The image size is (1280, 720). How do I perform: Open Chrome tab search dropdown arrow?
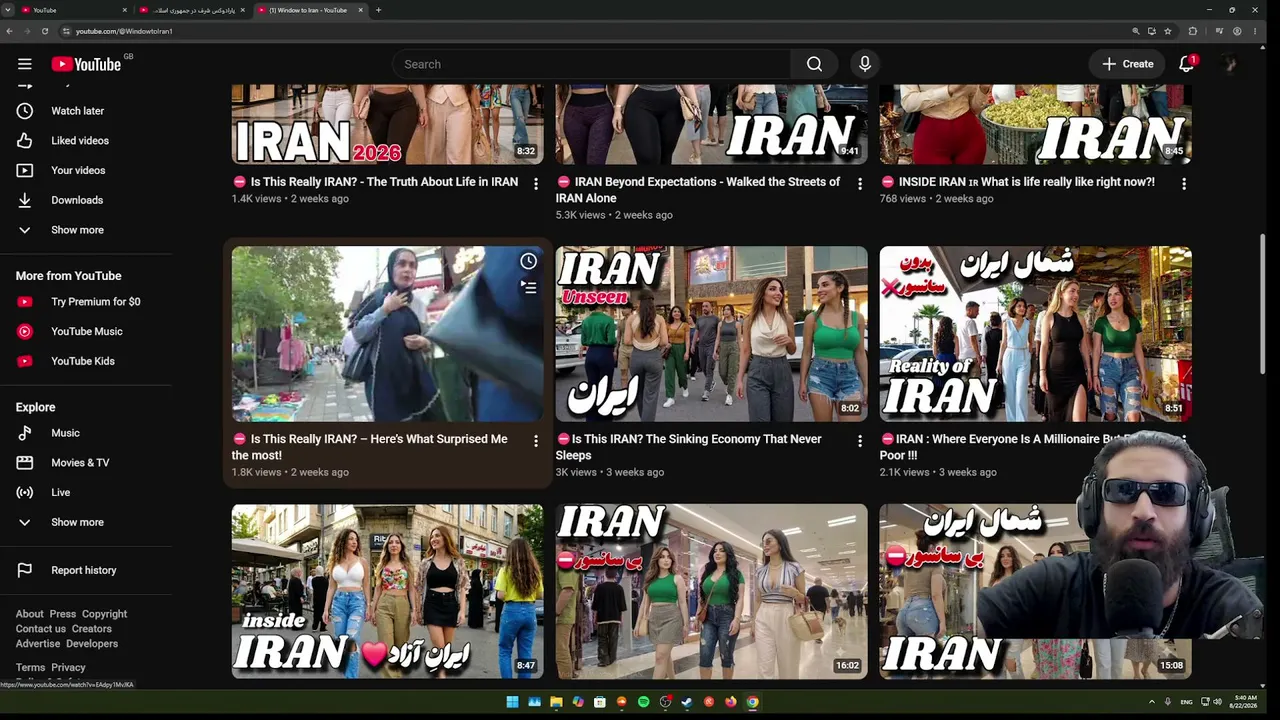pyautogui.click(x=7, y=10)
